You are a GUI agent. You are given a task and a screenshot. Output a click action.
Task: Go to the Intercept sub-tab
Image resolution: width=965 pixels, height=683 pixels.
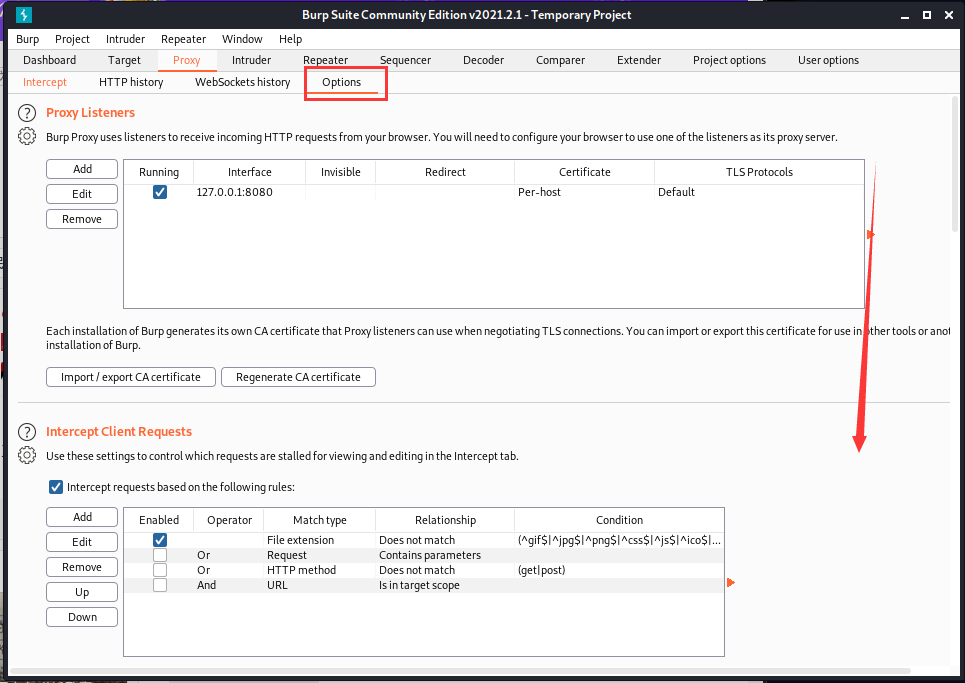tap(45, 82)
